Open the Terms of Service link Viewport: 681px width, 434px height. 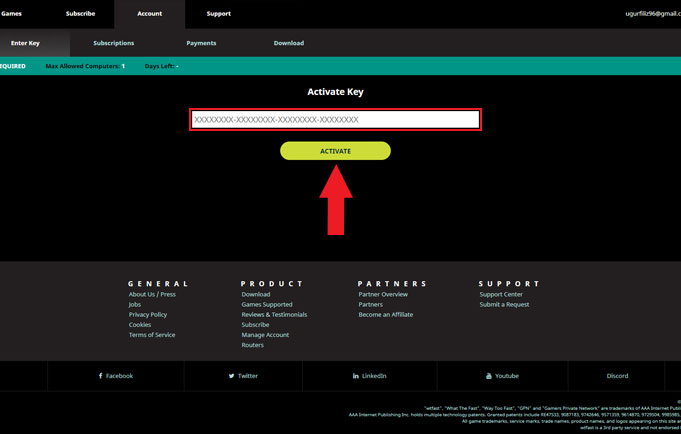pos(152,335)
